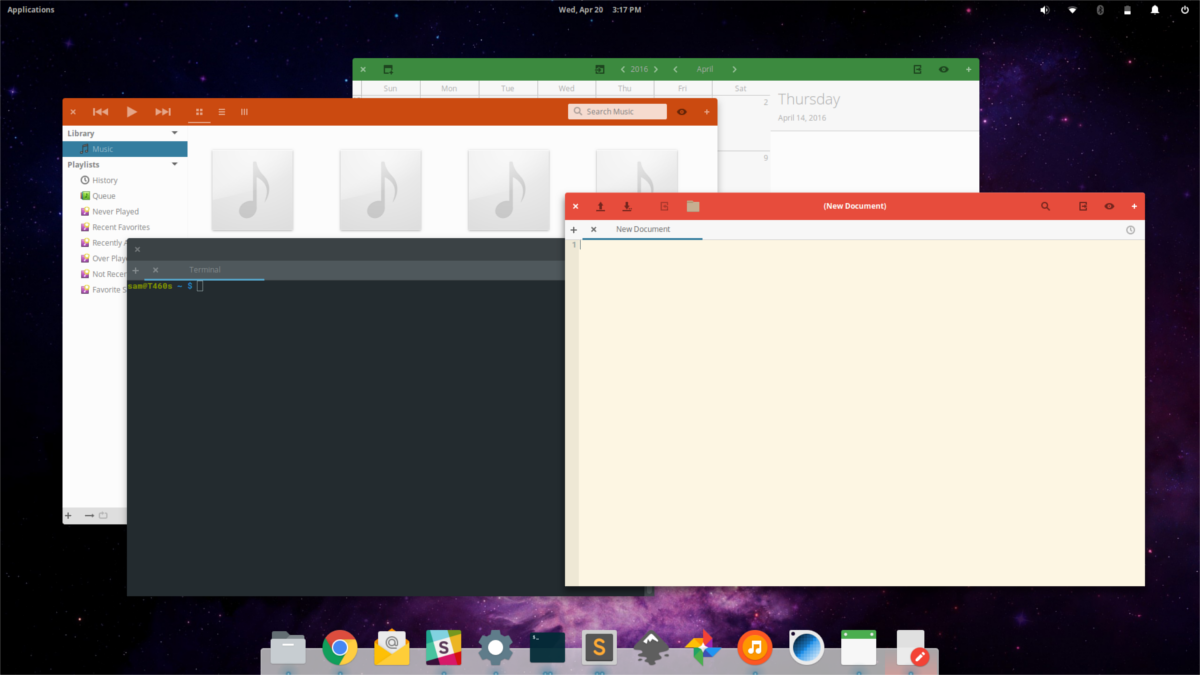Click plus icon in text editor header

tap(1134, 206)
